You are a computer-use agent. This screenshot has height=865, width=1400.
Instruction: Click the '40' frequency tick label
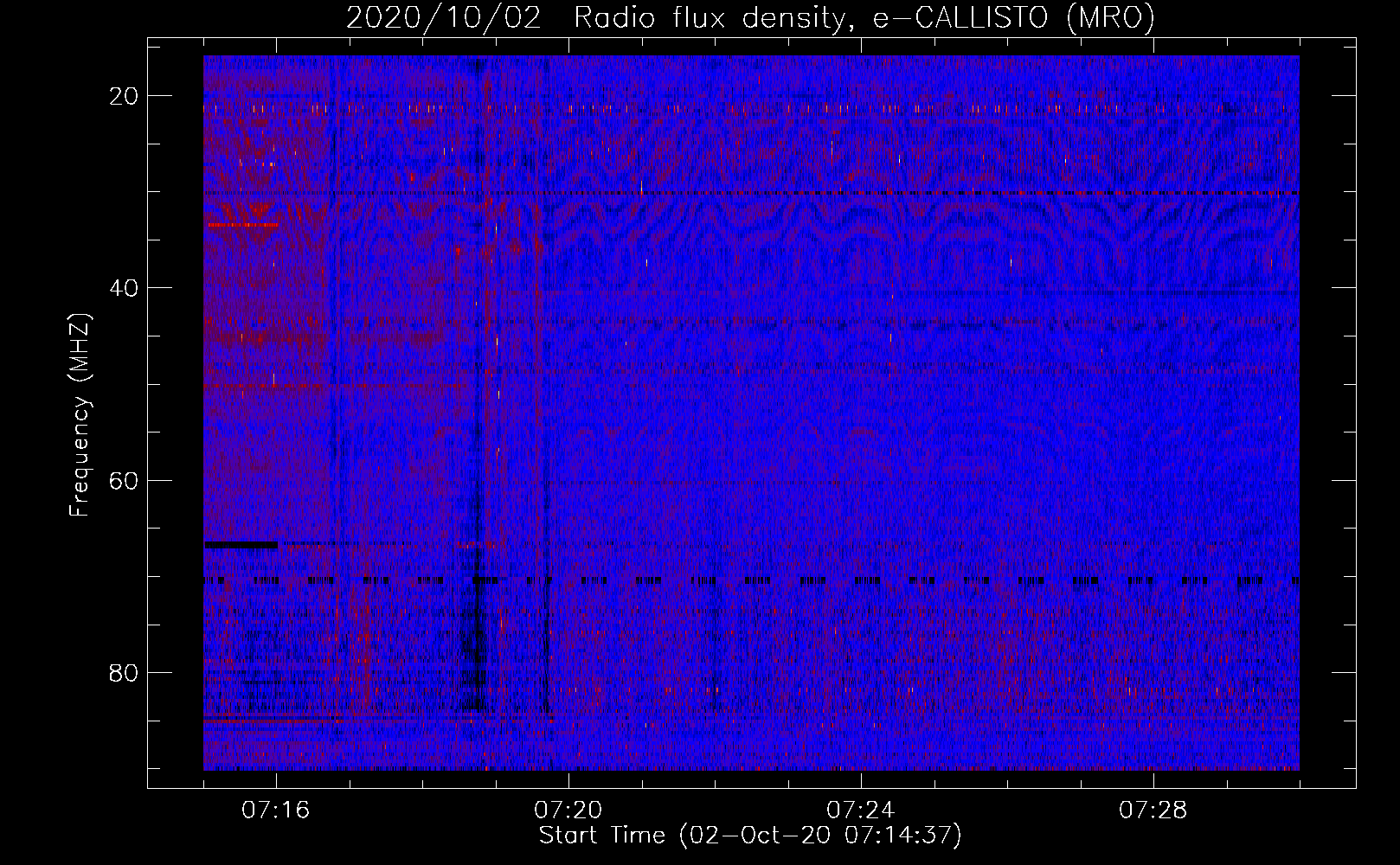[124, 288]
